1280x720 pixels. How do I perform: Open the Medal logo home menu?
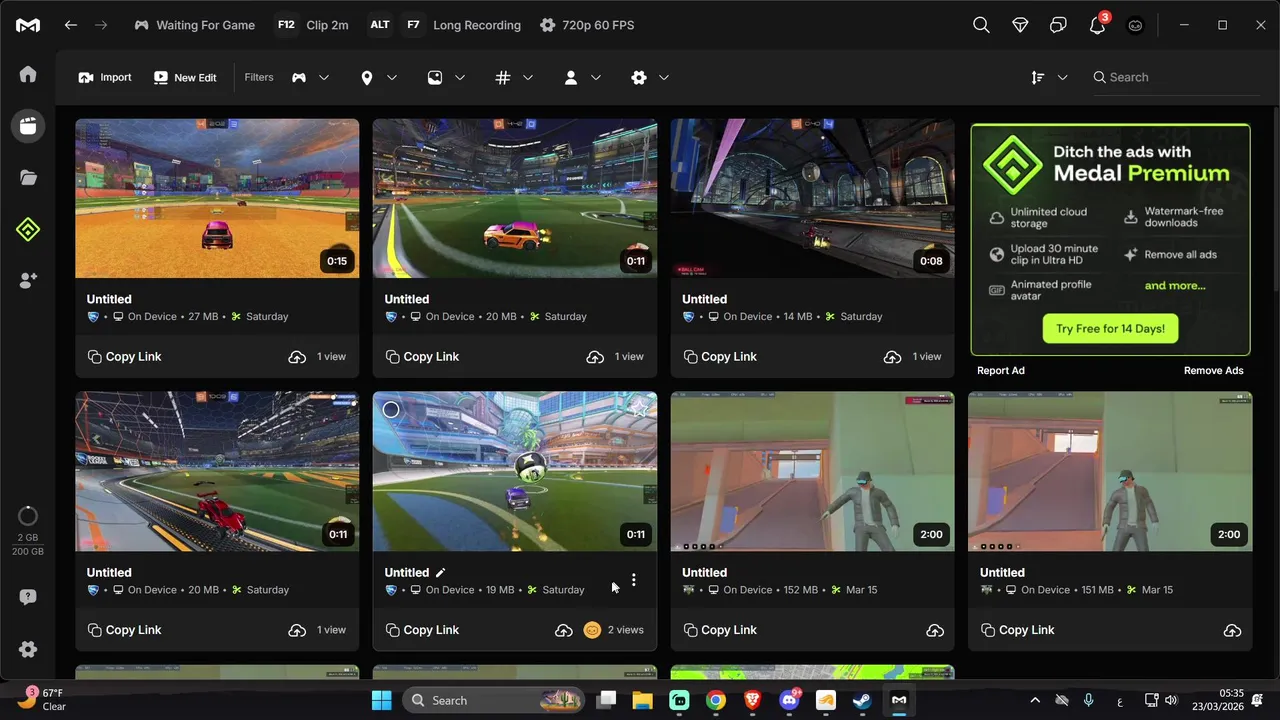pos(28,25)
